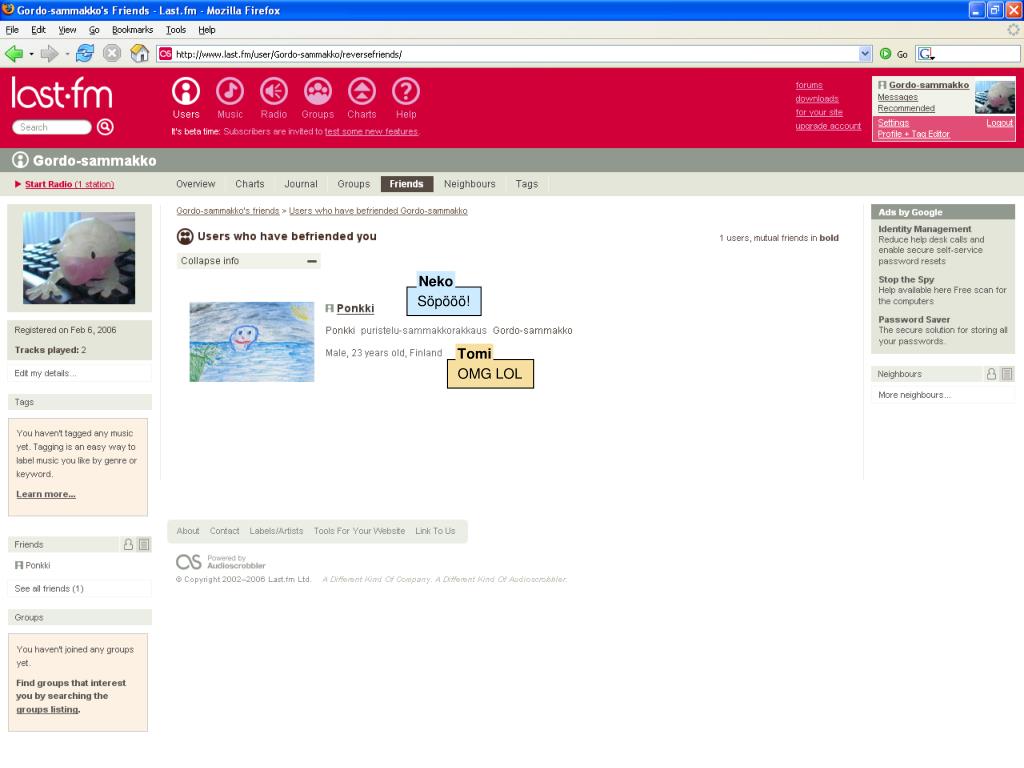
Task: Click the Identity Management ad link
Action: tap(924, 229)
